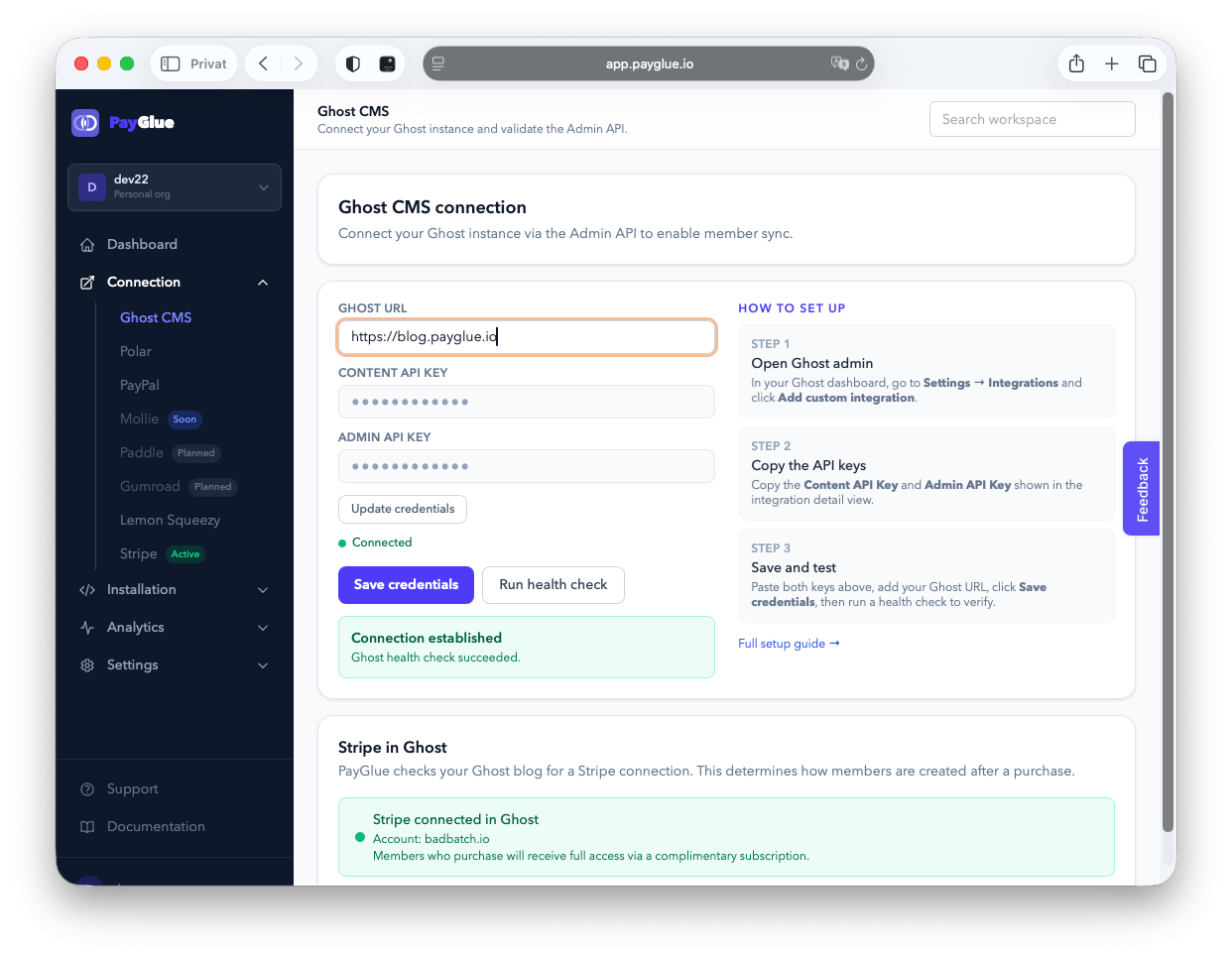Click the Stripe connected in Ghost message
Viewport: 1232px width, 959px height.
(x=726, y=837)
